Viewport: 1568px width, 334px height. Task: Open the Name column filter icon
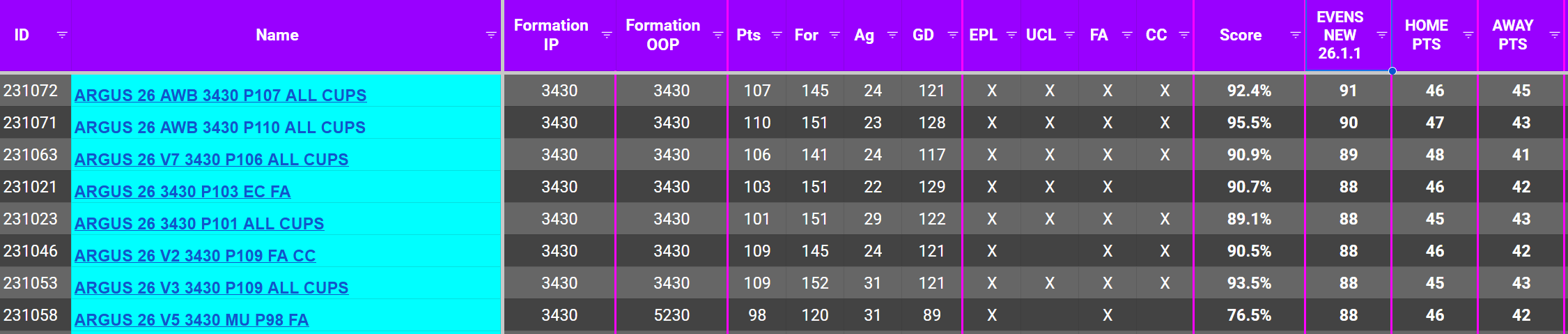(490, 35)
